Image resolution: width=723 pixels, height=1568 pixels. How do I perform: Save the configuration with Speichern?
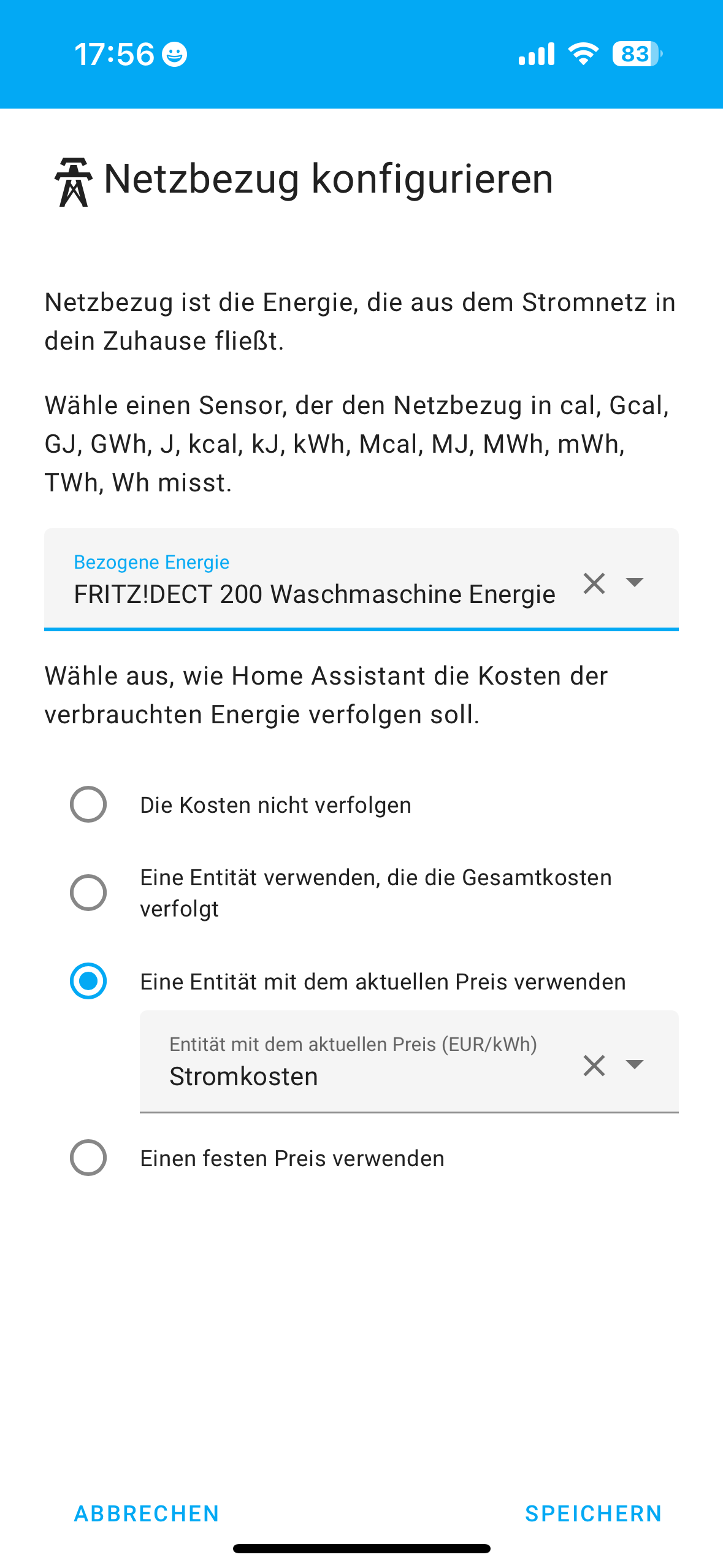pos(594,1513)
